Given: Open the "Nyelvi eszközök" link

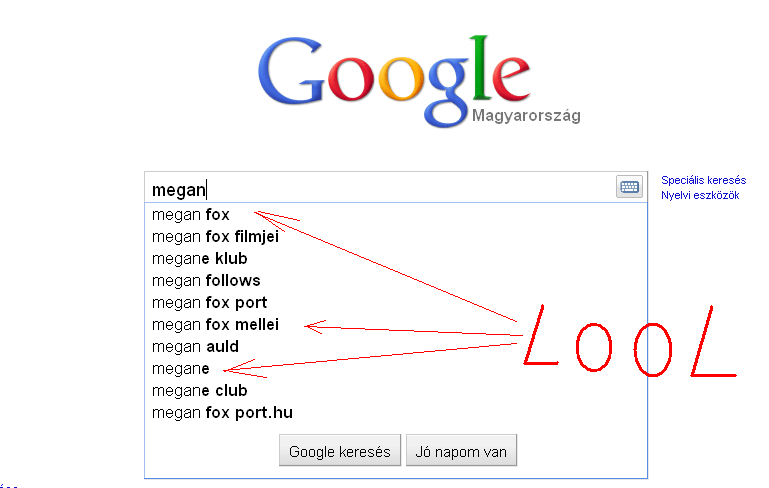Looking at the screenshot, I should [700, 196].
